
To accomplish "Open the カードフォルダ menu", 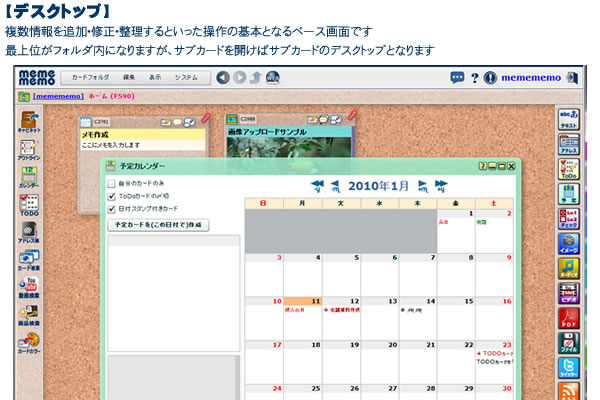I will [88, 77].
